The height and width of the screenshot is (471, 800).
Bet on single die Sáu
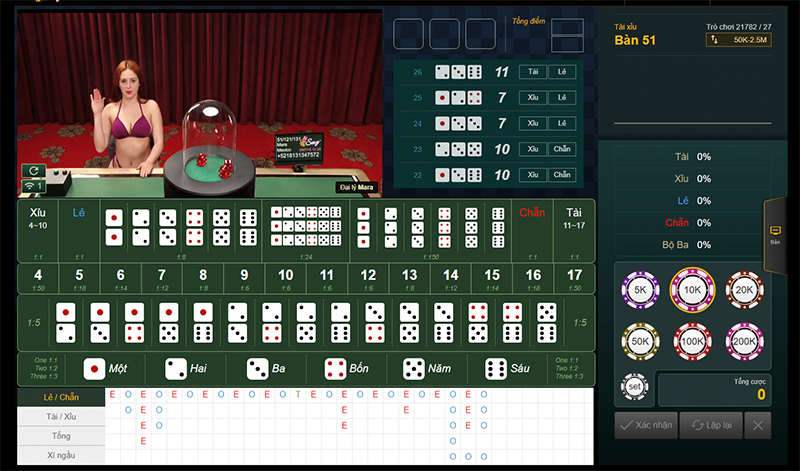507,368
